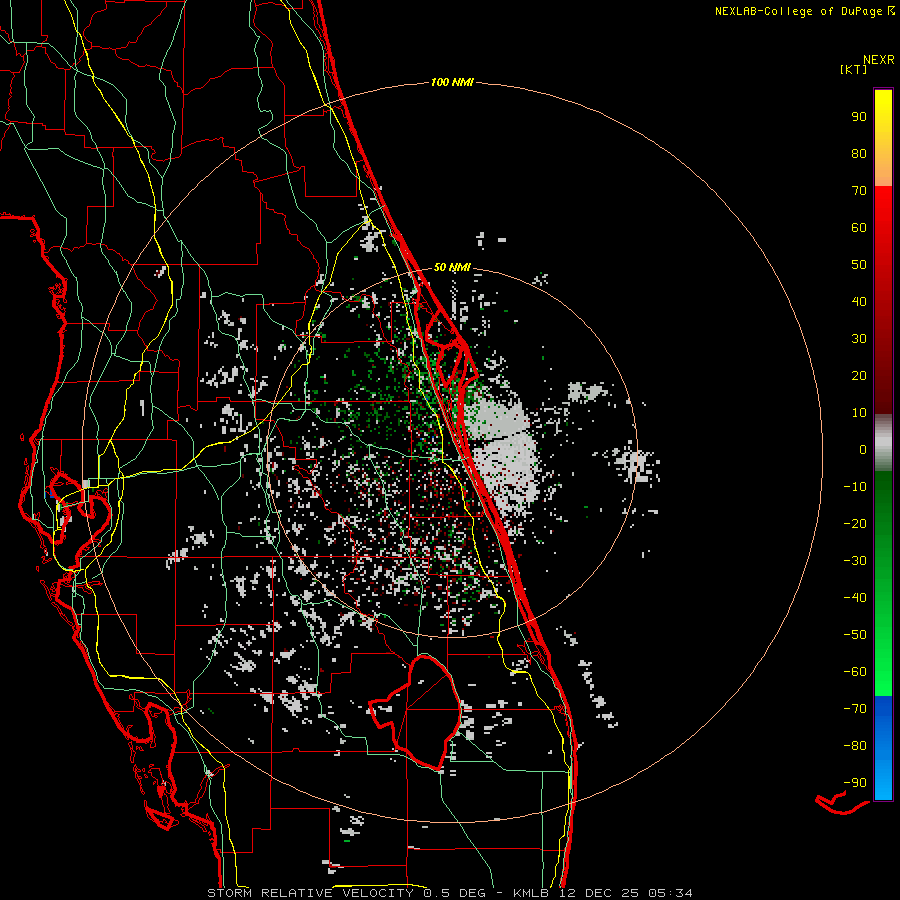Click the [KT] units label
Viewport: 900px width, 900px height.
[852, 70]
